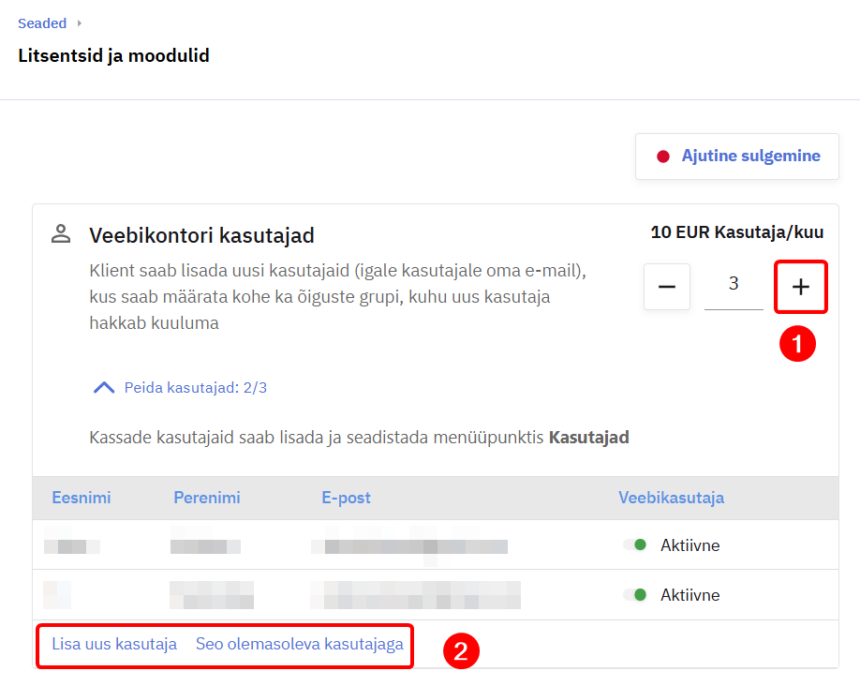
Task: Click the Veebikasutaja column header
Action: (x=671, y=498)
